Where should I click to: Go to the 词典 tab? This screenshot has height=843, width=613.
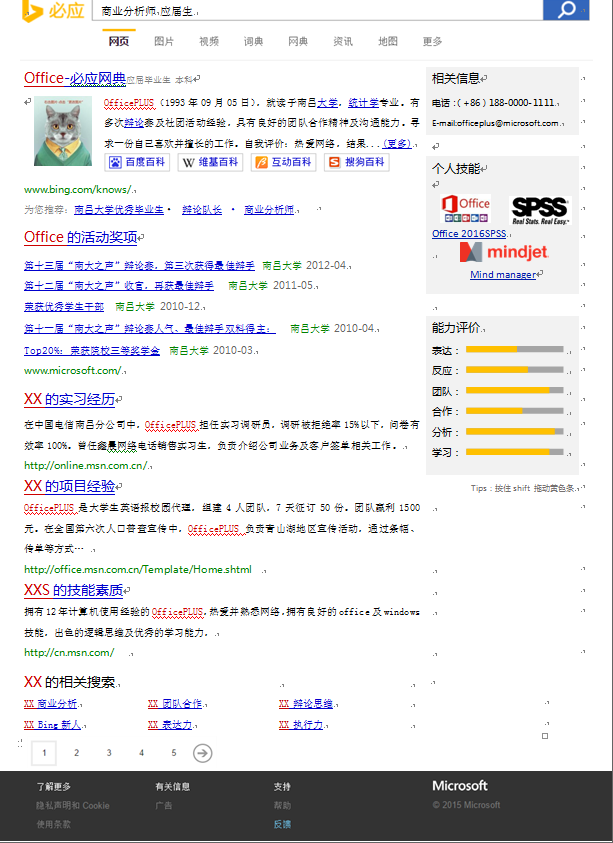coord(253,41)
